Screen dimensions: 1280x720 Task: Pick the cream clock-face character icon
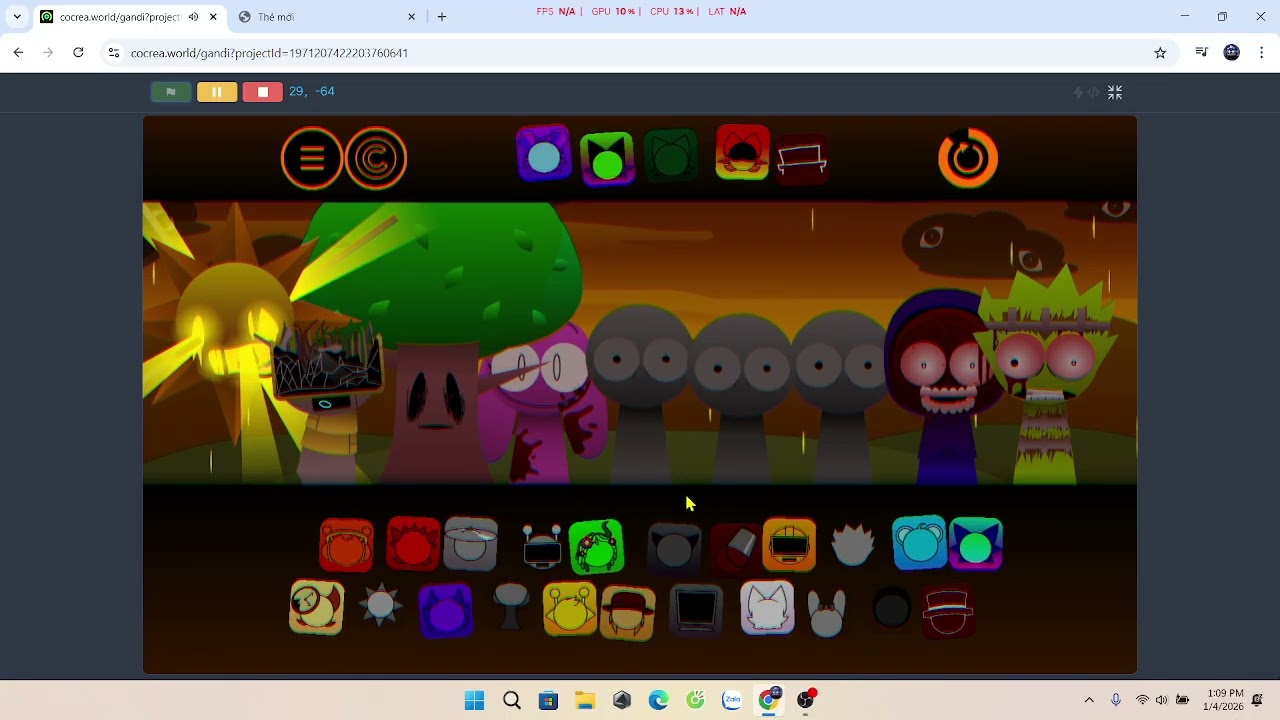pos(316,607)
